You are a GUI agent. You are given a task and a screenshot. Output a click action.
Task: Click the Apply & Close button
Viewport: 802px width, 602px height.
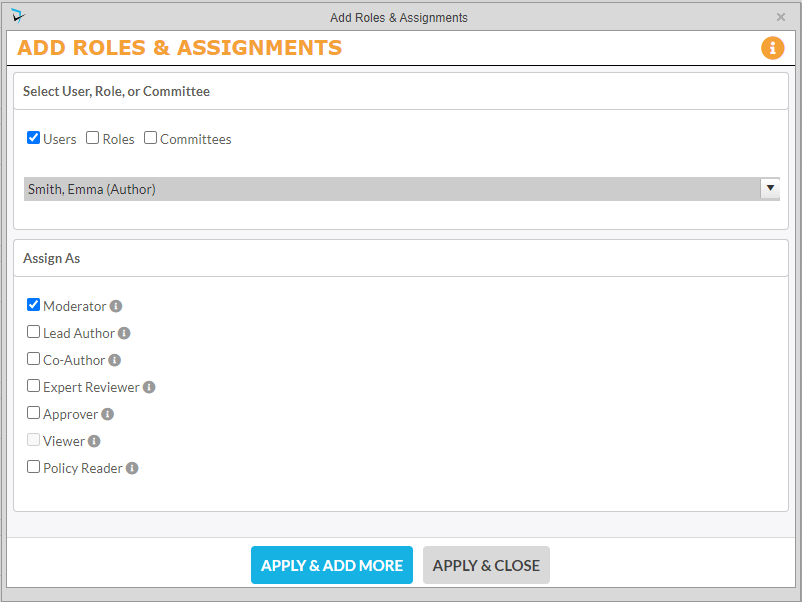(486, 565)
